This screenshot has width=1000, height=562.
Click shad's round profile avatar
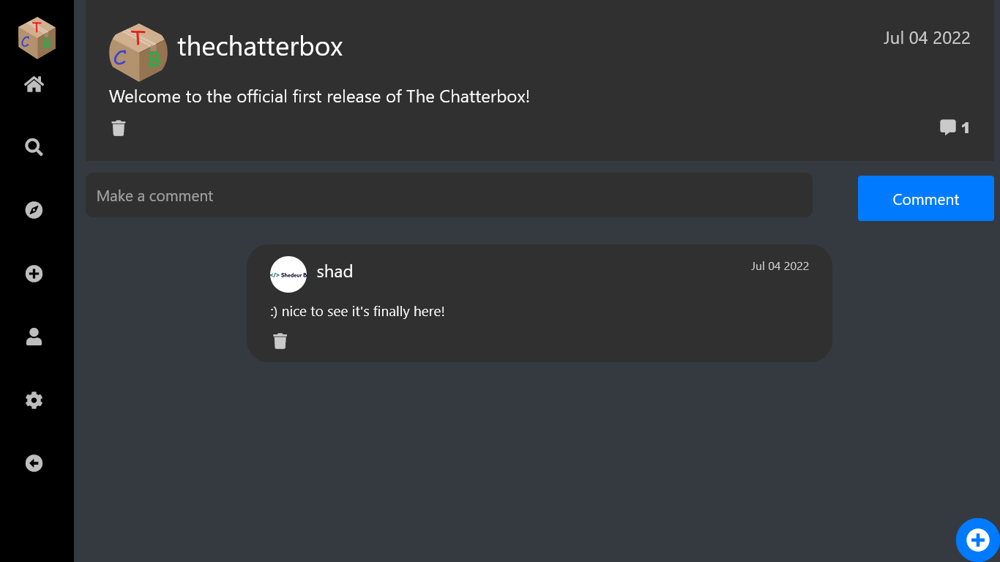[x=288, y=274]
